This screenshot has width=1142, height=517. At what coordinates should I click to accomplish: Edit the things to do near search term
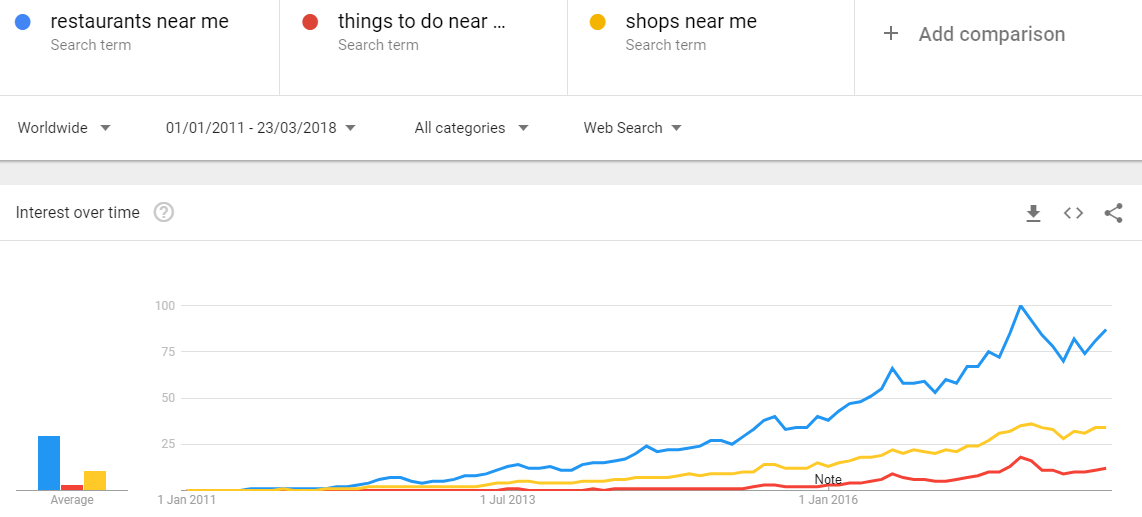(x=422, y=22)
